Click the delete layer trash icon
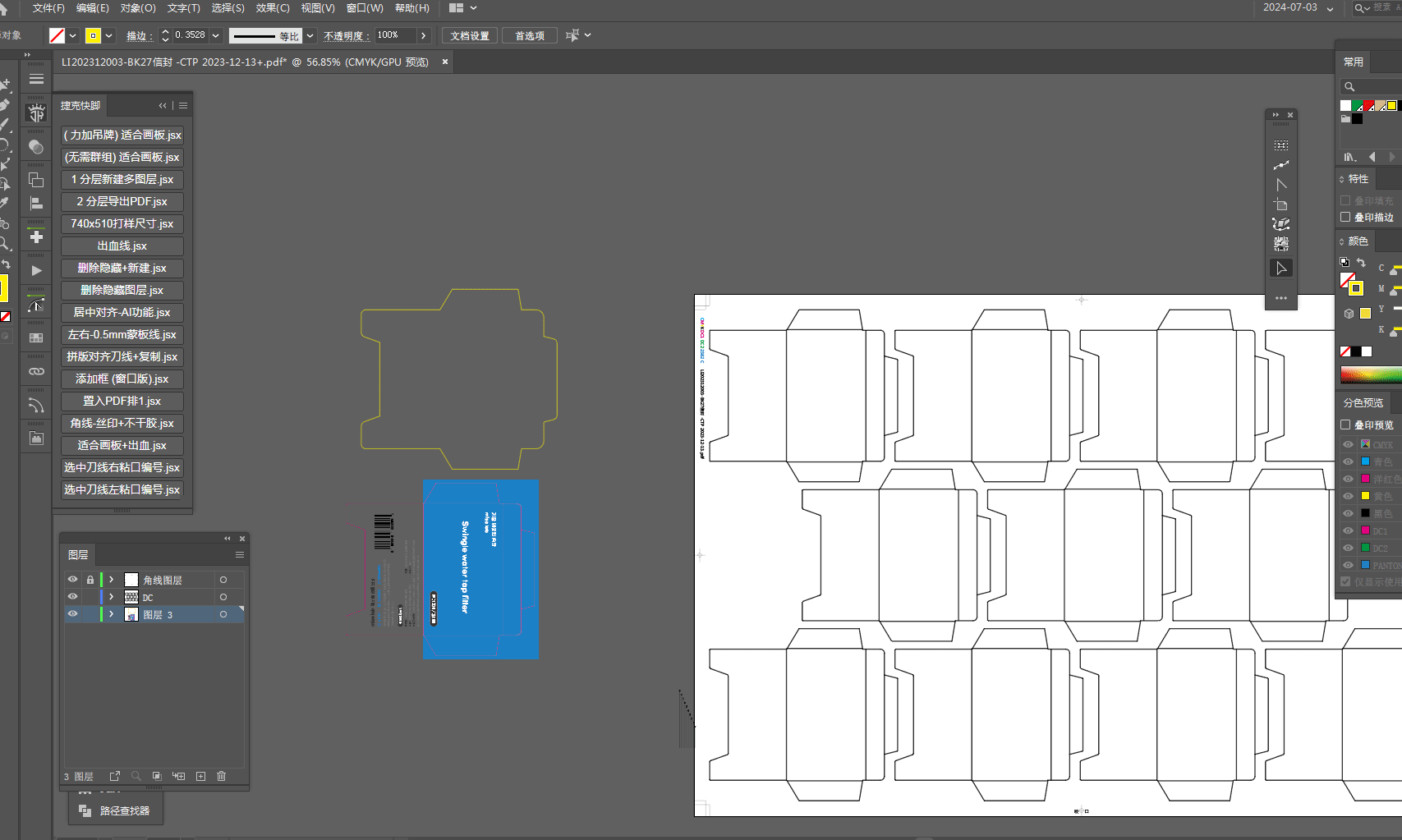Image resolution: width=1402 pixels, height=840 pixels. pos(221,776)
